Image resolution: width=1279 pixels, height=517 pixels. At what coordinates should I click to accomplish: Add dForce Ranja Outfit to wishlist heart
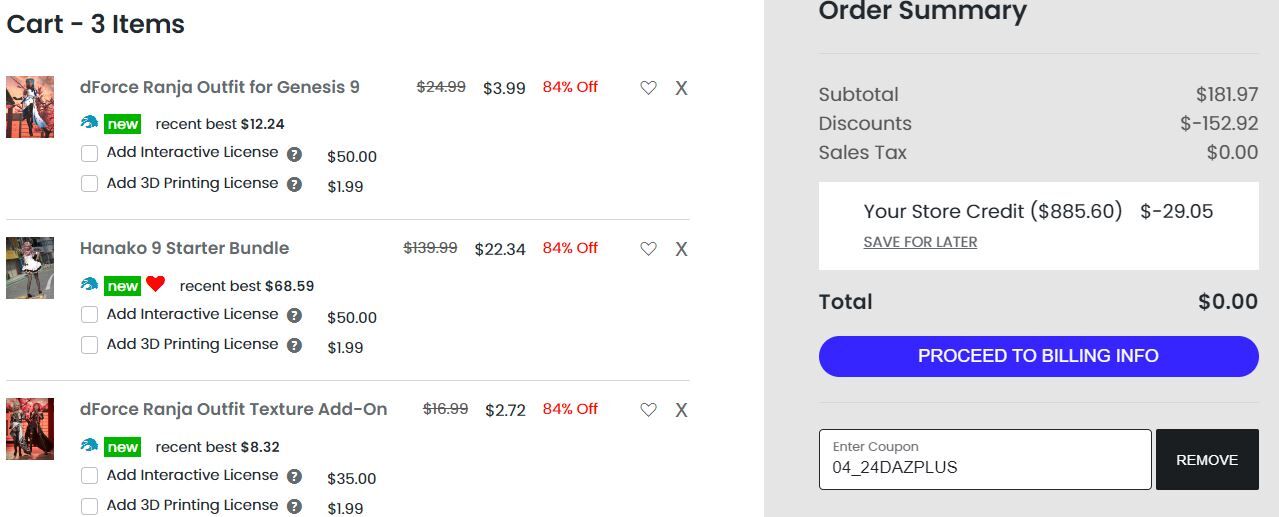click(x=648, y=88)
